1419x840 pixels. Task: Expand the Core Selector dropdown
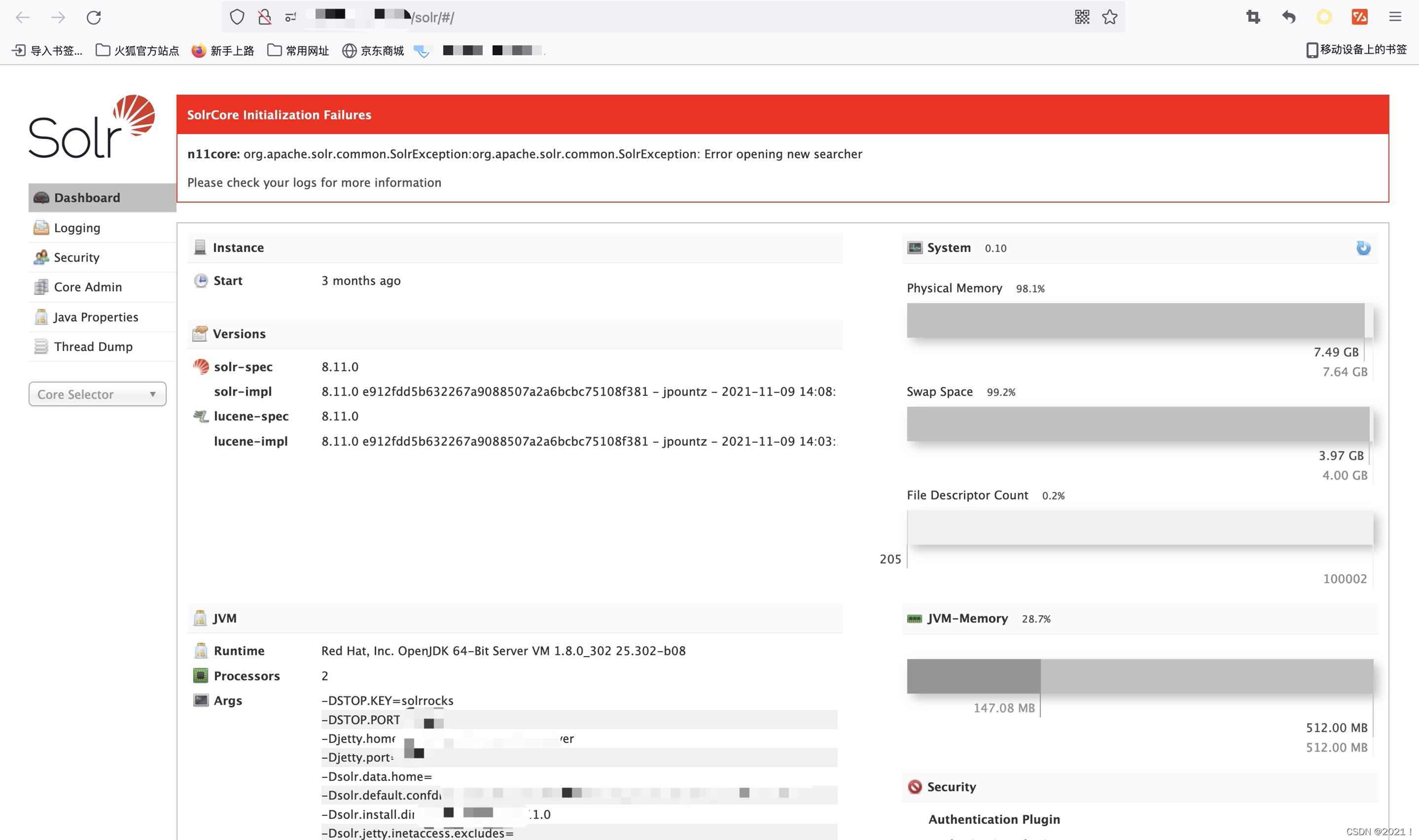tap(97, 394)
